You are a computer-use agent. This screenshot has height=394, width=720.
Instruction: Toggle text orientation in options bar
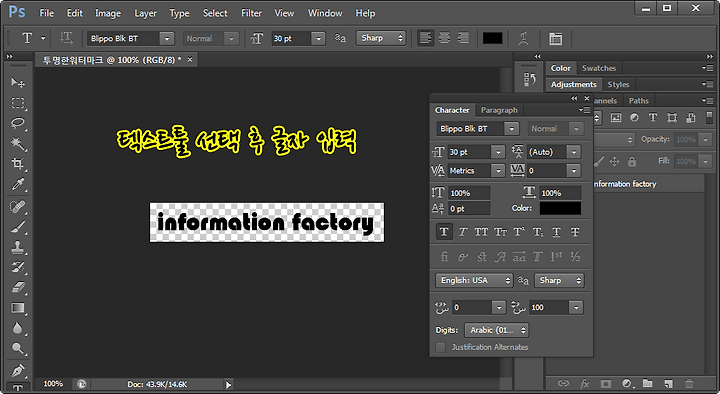(66, 38)
